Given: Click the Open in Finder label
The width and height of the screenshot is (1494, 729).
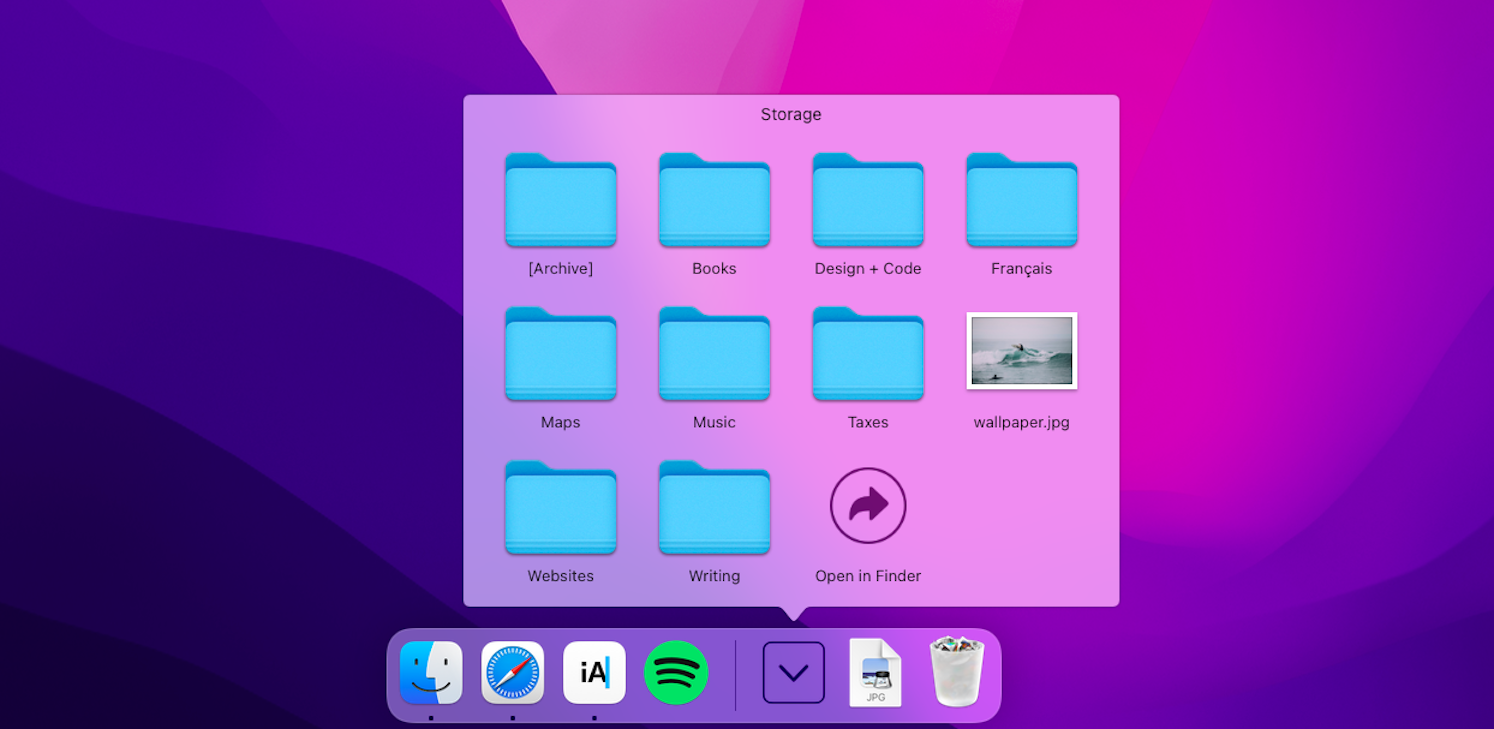Looking at the screenshot, I should click(x=868, y=576).
